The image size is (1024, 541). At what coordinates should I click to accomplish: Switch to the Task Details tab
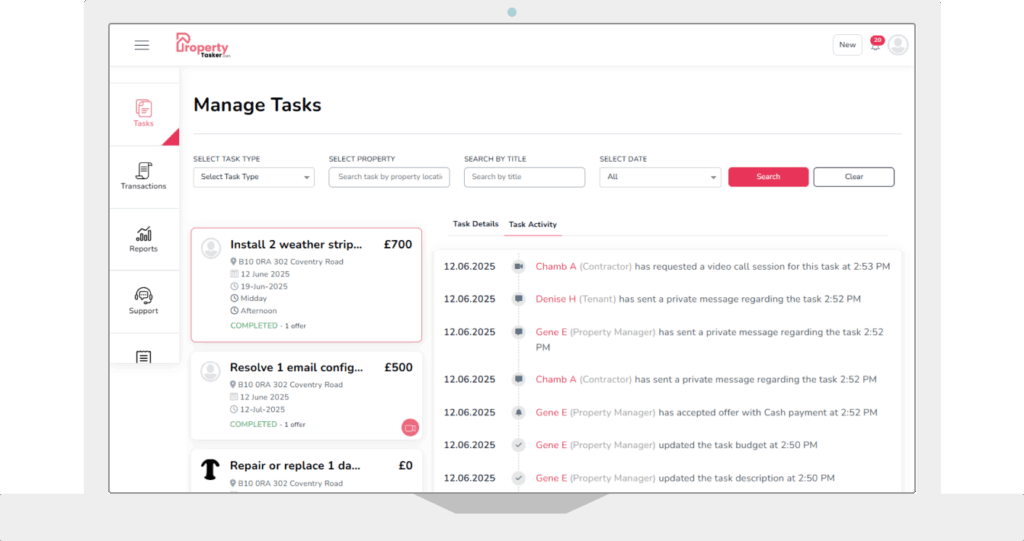pos(475,224)
